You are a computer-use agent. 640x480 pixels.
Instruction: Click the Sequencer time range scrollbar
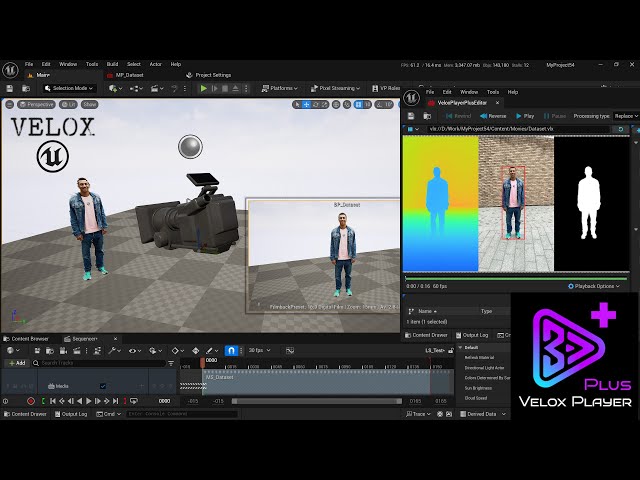[317, 401]
